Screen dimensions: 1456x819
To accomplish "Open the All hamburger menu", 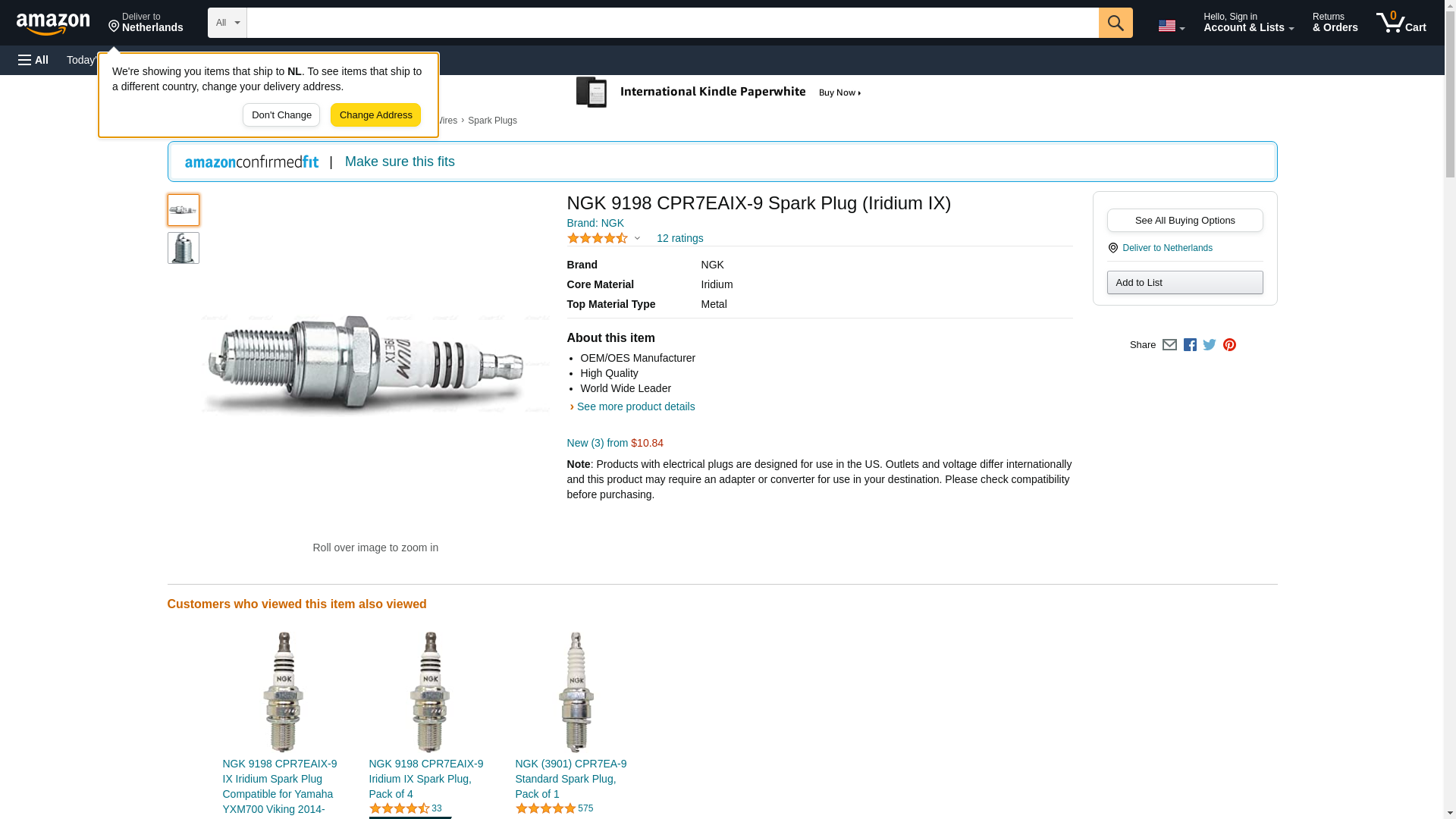I will click(33, 60).
